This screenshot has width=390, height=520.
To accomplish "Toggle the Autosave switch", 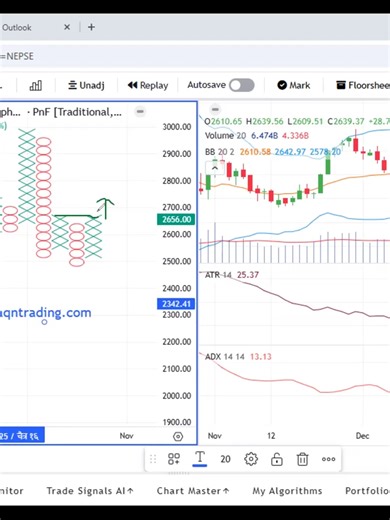I will pos(242,85).
